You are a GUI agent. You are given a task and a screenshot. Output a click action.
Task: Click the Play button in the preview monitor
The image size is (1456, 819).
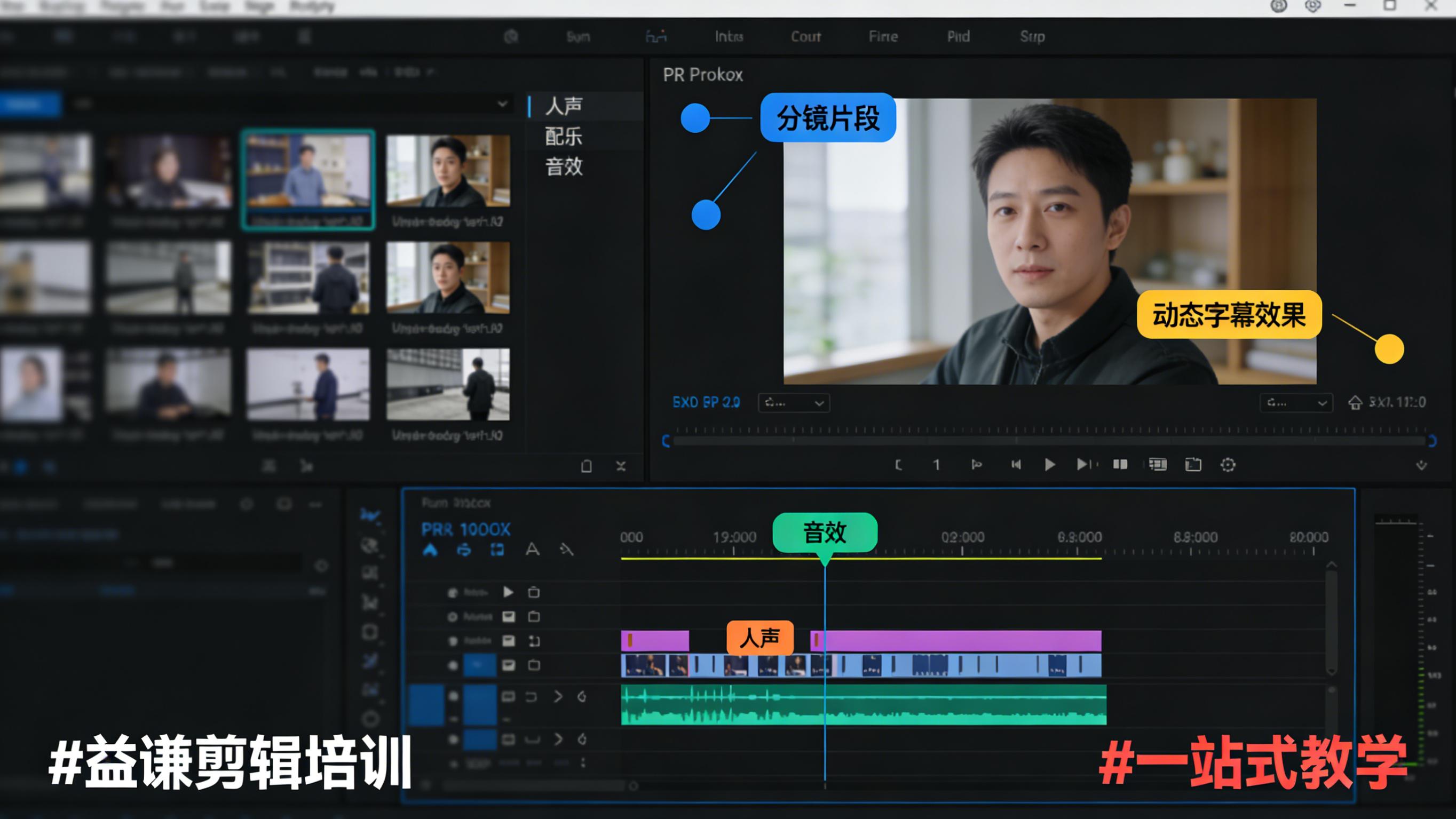click(x=1050, y=465)
